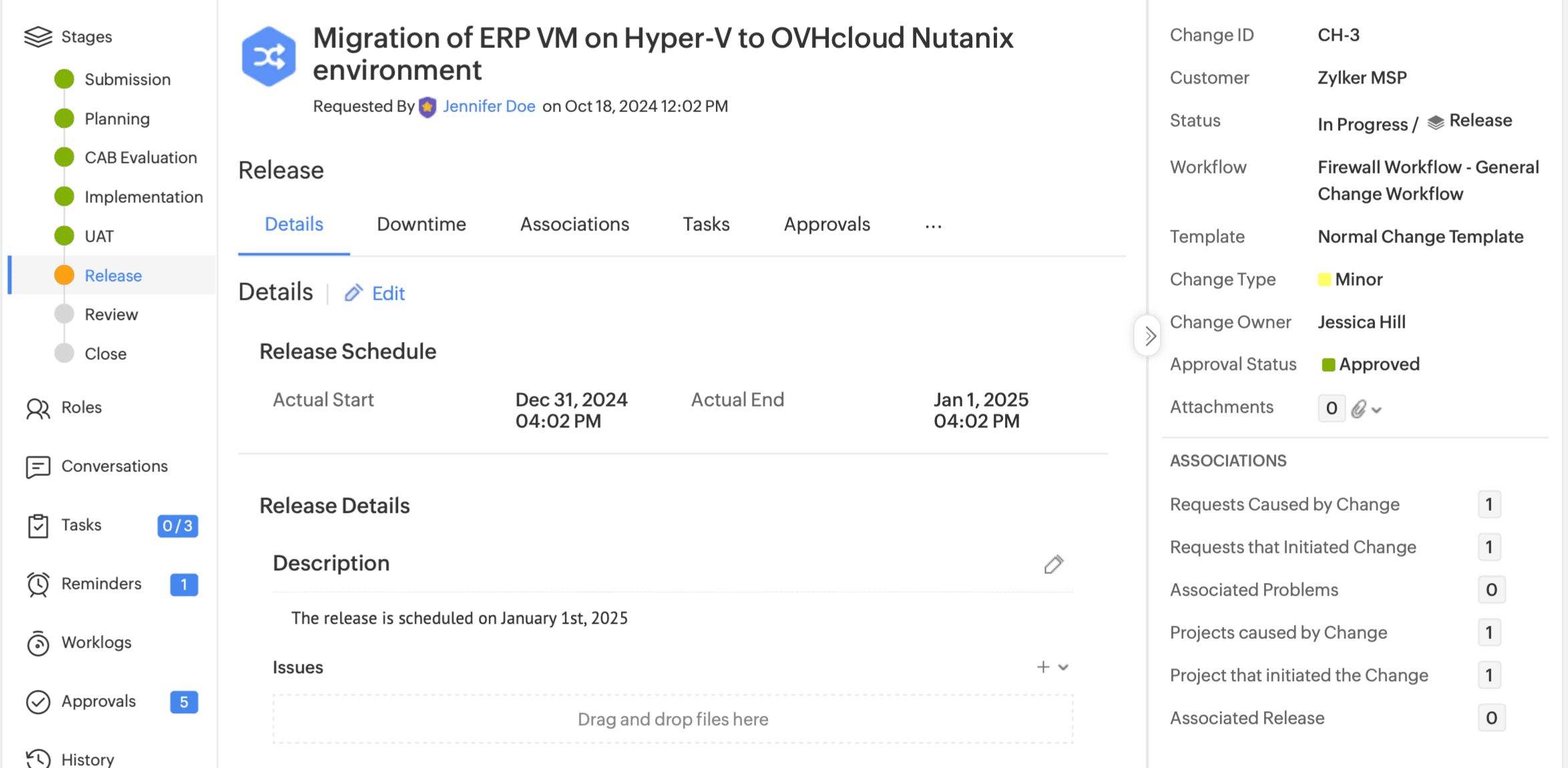Edit Description with the pencil icon
Viewport: 1568px width, 768px height.
coord(1053,564)
